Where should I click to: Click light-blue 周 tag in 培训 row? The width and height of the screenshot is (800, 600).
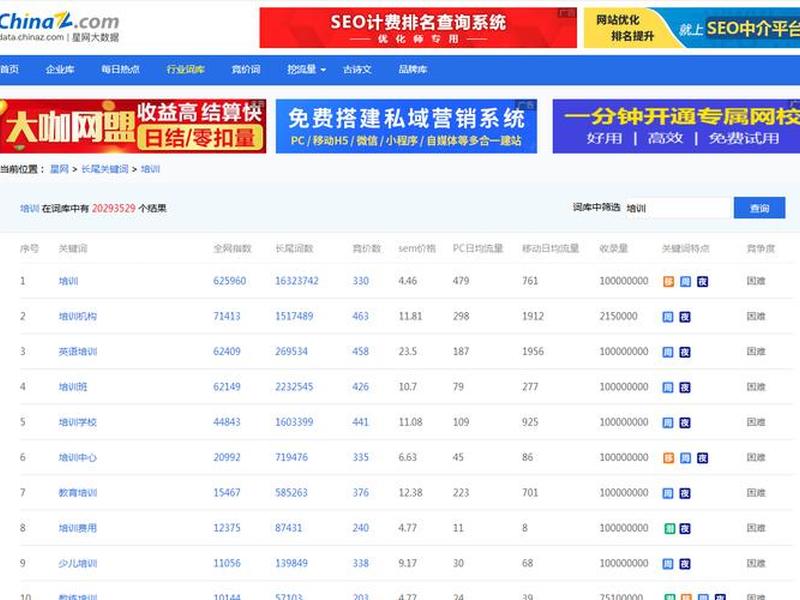click(685, 282)
